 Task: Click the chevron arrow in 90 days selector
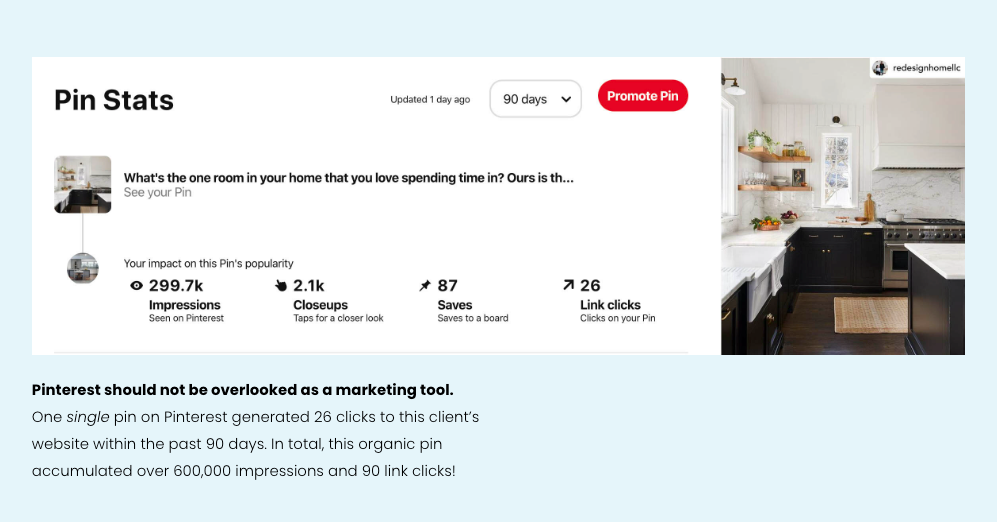(566, 99)
